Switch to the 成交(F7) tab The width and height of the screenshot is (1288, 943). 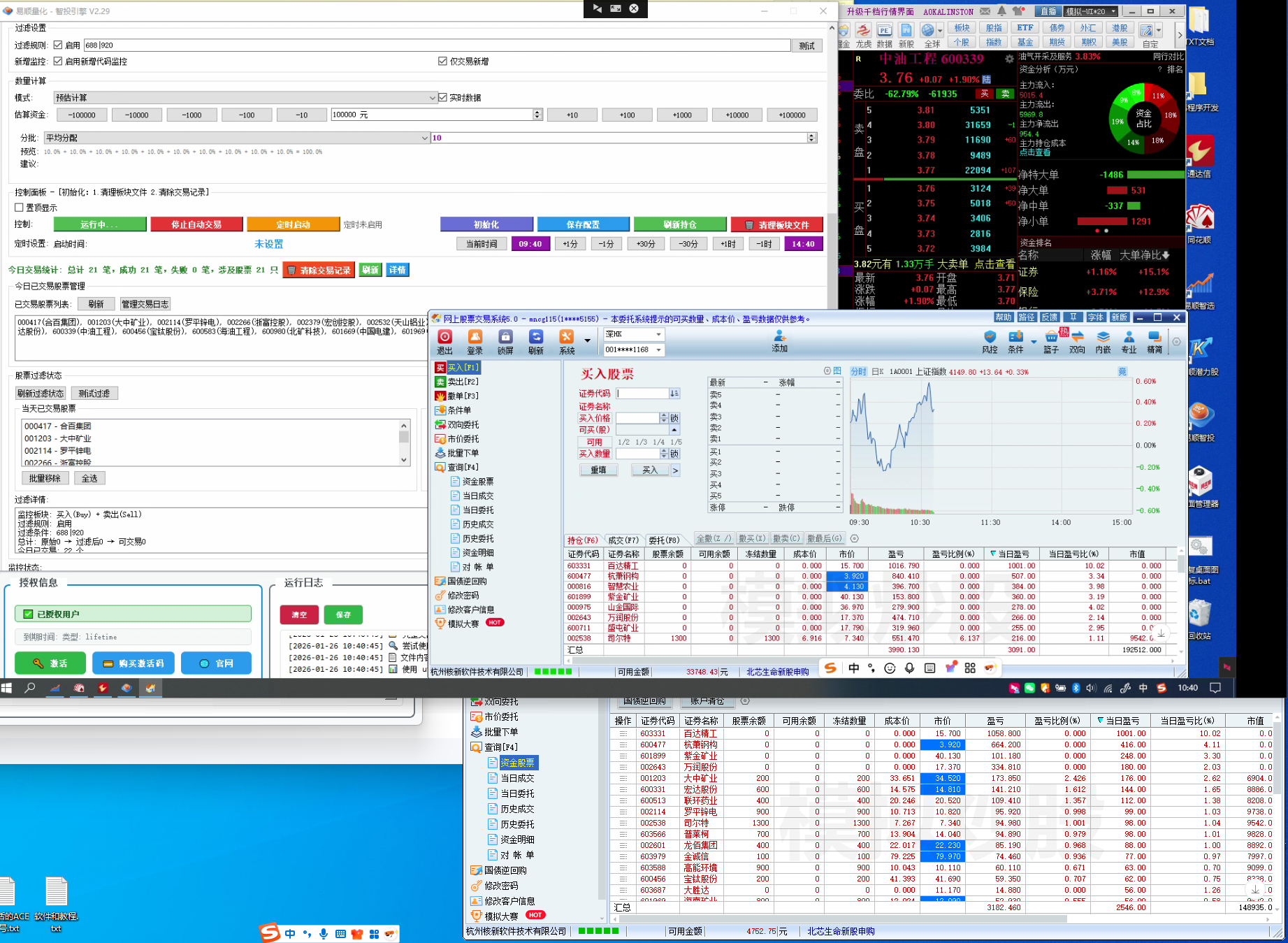(623, 540)
